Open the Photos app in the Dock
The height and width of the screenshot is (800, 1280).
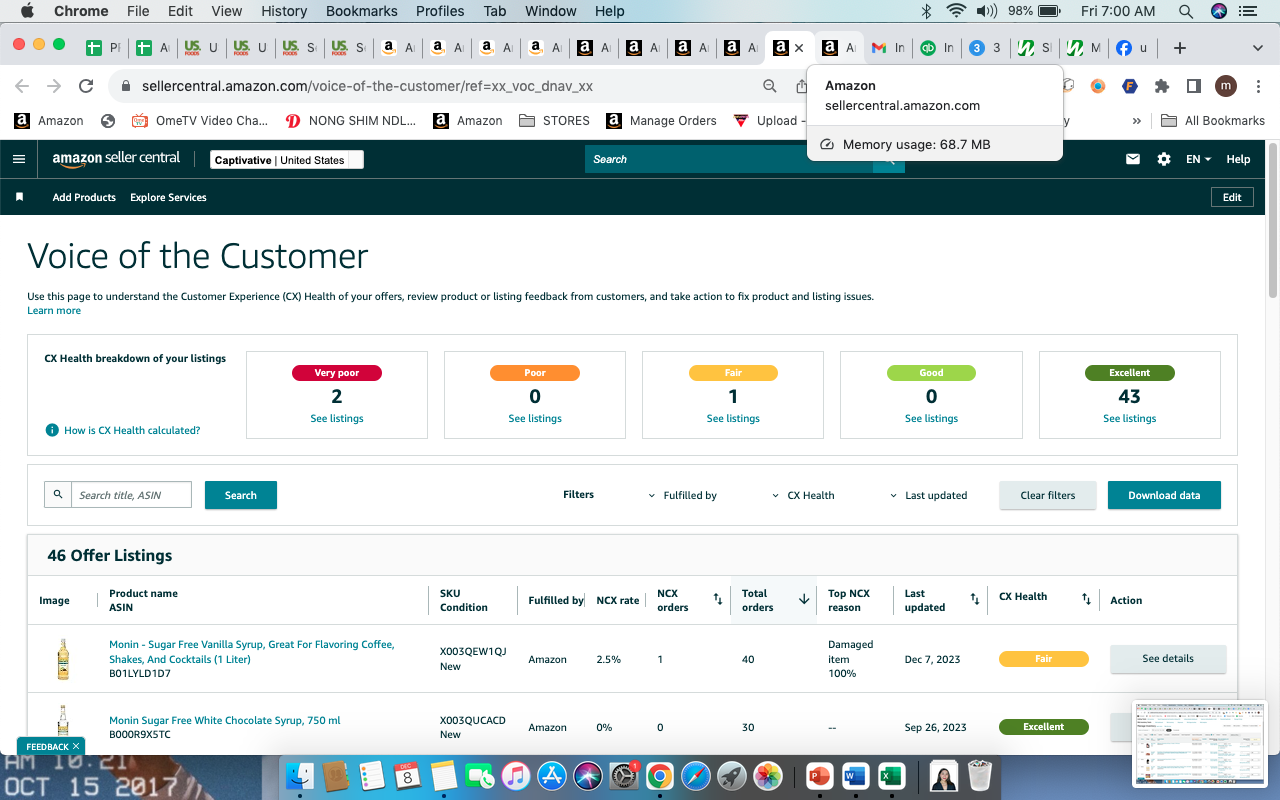tap(768, 776)
